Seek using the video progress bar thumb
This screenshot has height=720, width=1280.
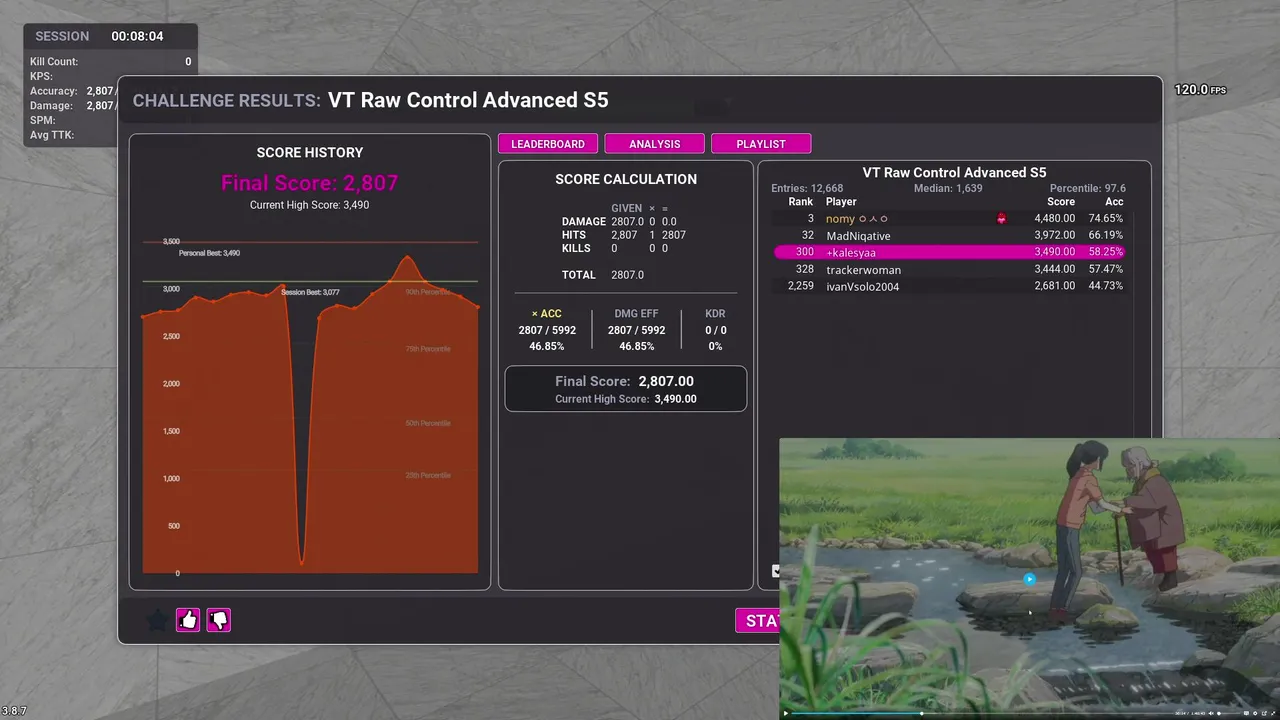922,713
